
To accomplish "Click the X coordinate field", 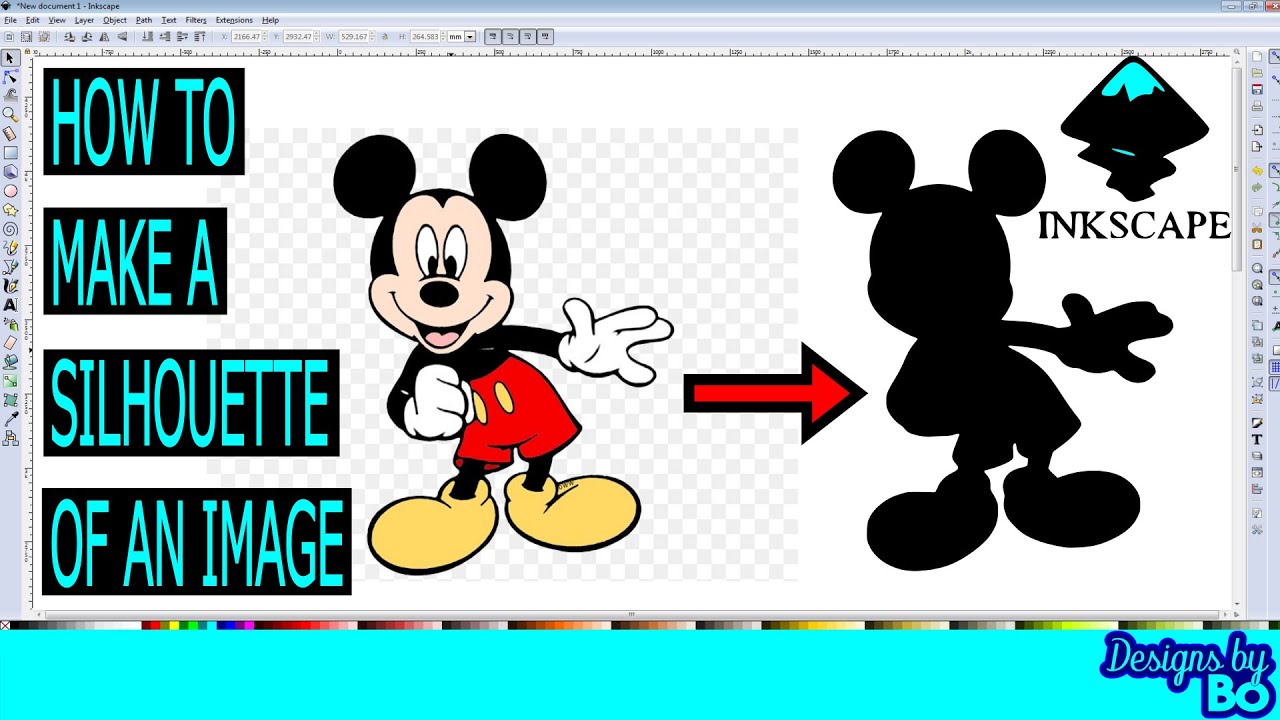I will tap(247, 37).
